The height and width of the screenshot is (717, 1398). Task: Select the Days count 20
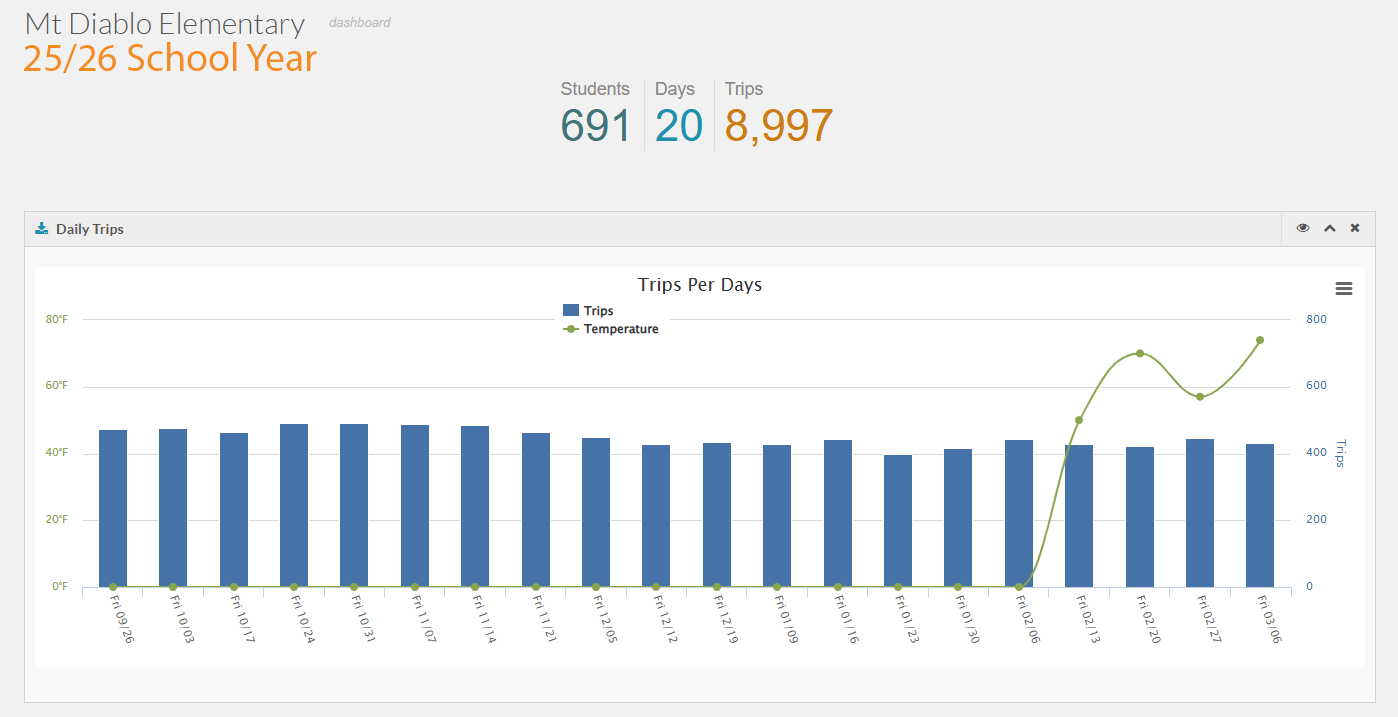(x=679, y=127)
